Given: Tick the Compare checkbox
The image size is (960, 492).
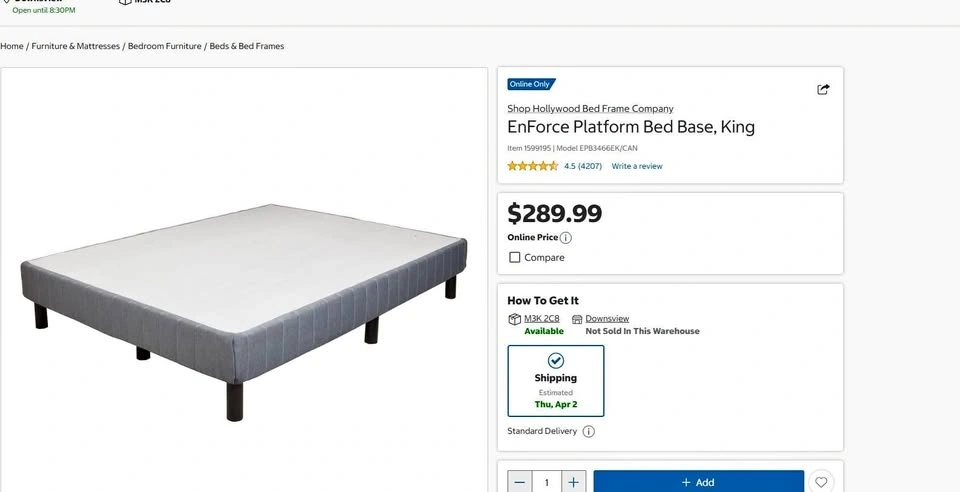Looking at the screenshot, I should [515, 258].
